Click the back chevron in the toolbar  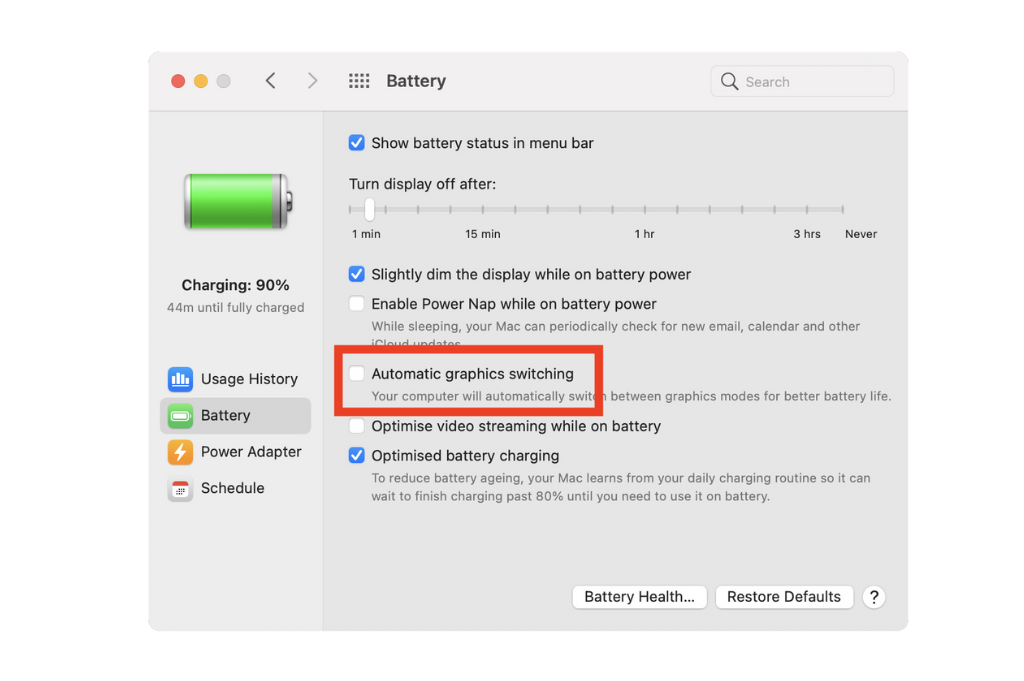pyautogui.click(x=270, y=81)
